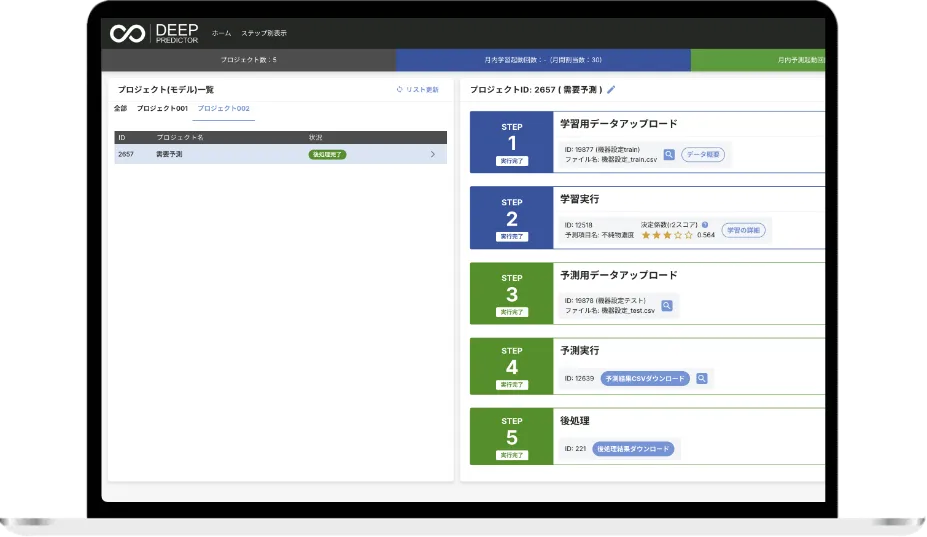Open the データ概要 button
Image resolution: width=927 pixels, height=537 pixels.
(703, 154)
